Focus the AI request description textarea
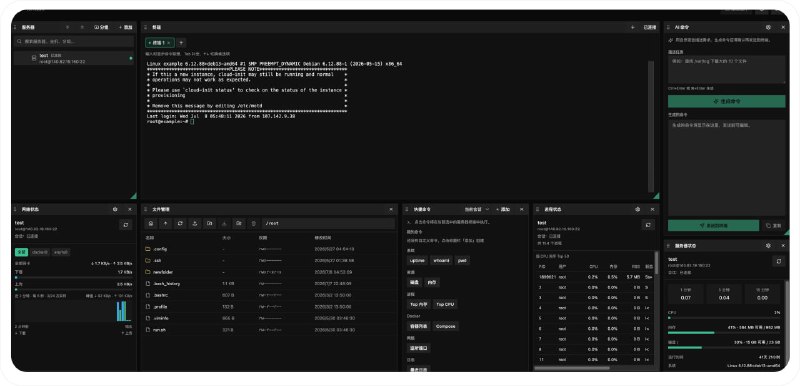The width and height of the screenshot is (800, 386). coord(727,69)
